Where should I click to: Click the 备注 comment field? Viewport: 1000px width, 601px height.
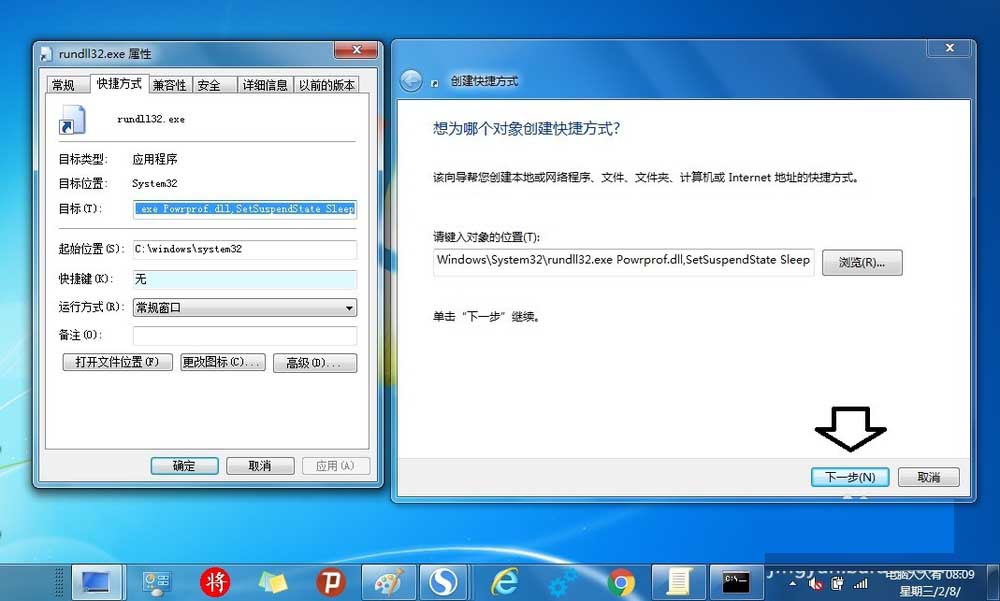[x=245, y=336]
